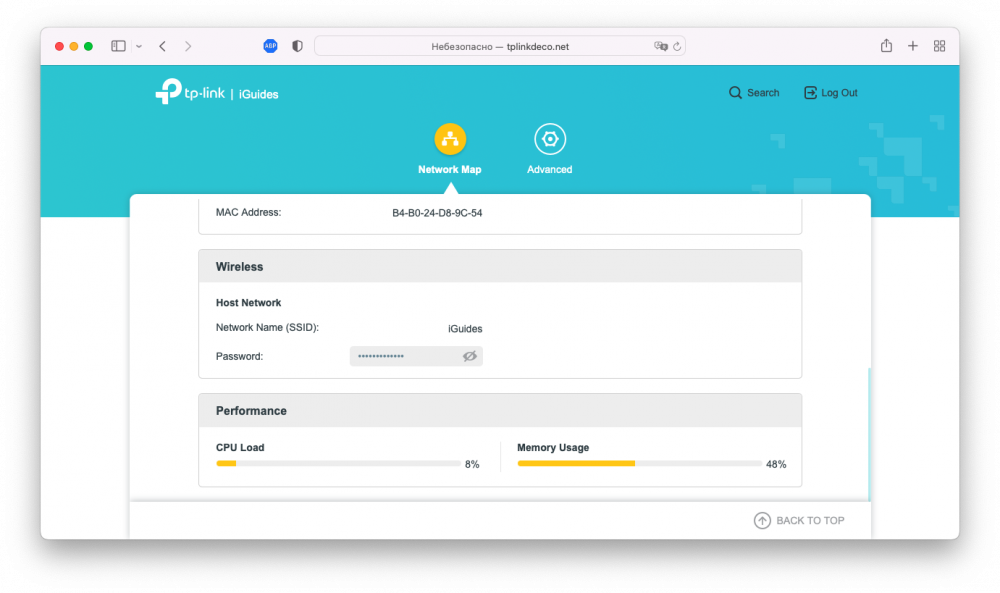Open the sidebar options dropdown arrow
The width and height of the screenshot is (1000, 593).
(x=139, y=47)
